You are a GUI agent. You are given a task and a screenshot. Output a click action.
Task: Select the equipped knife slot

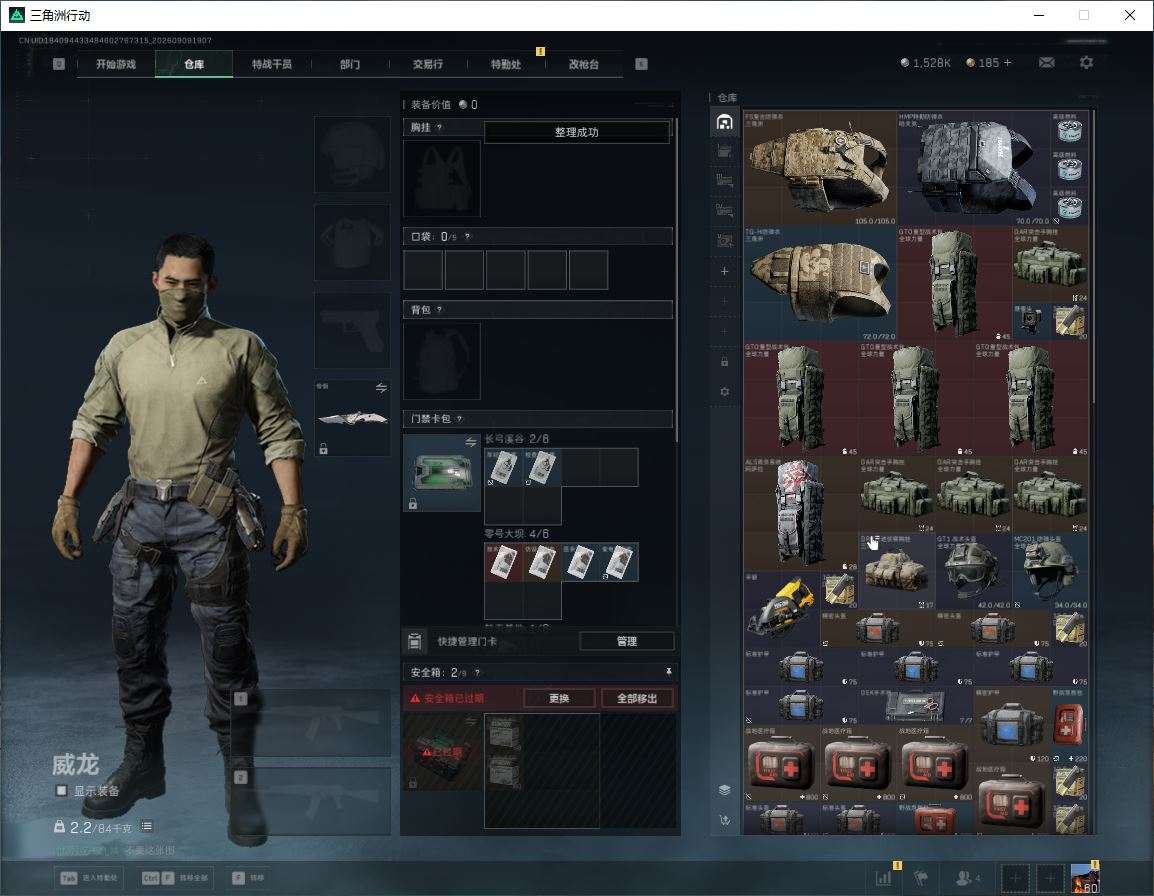coord(352,417)
